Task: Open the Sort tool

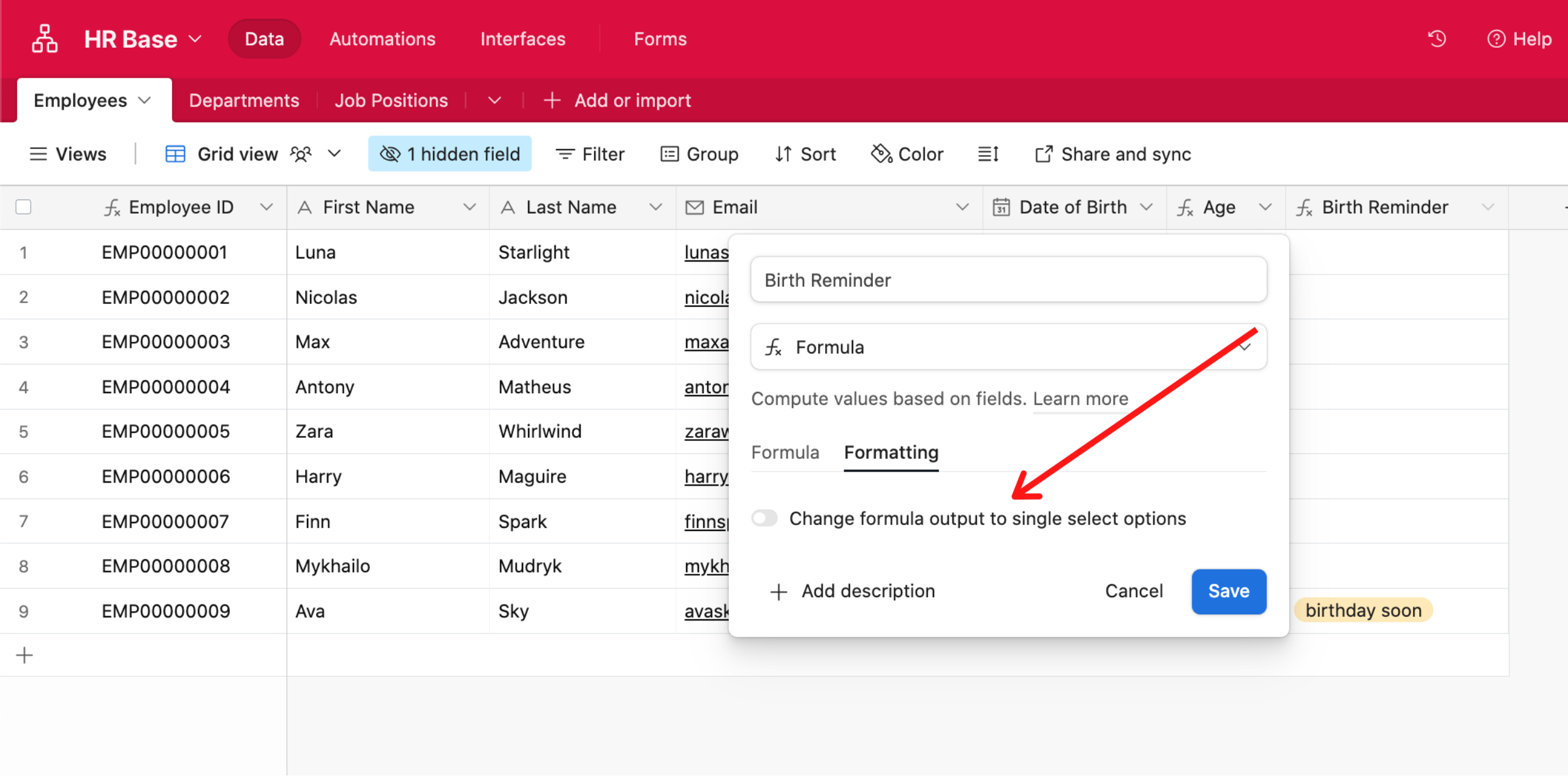Action: [805, 154]
